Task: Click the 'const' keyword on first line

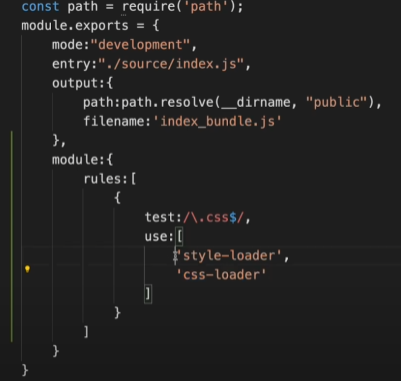Action: click(40, 7)
